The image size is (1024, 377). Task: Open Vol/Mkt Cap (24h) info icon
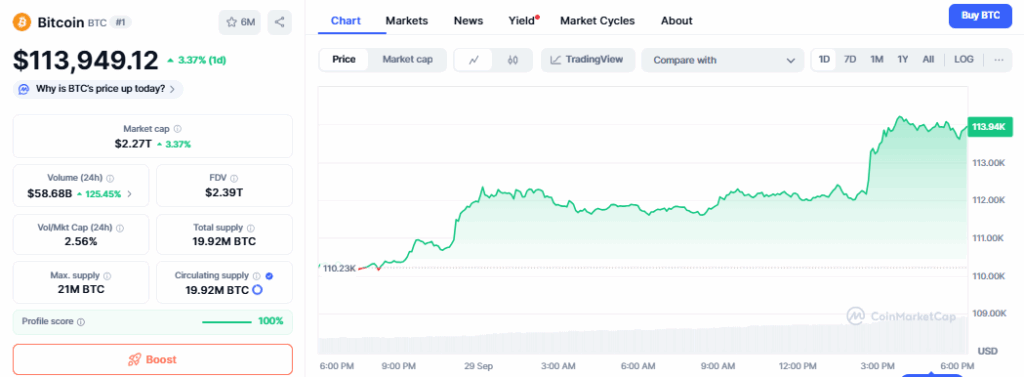[x=120, y=228]
